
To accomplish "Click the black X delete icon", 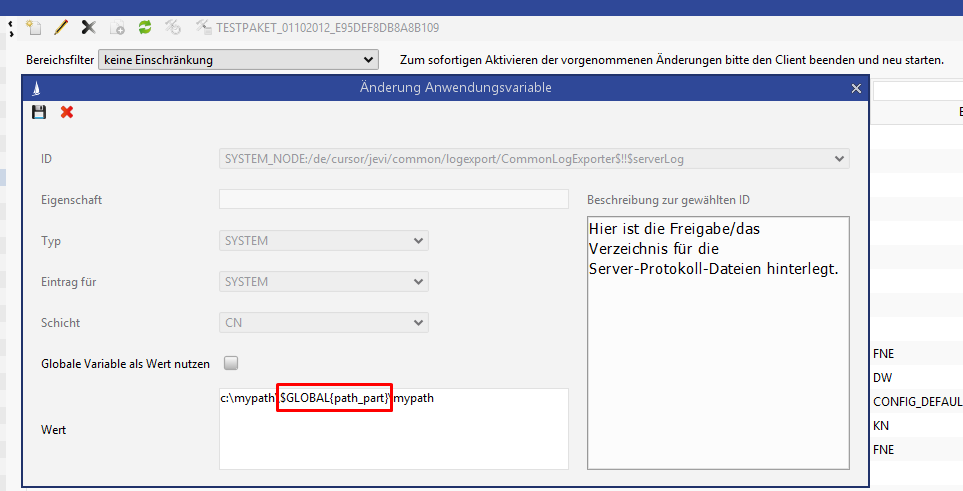I will (89, 28).
